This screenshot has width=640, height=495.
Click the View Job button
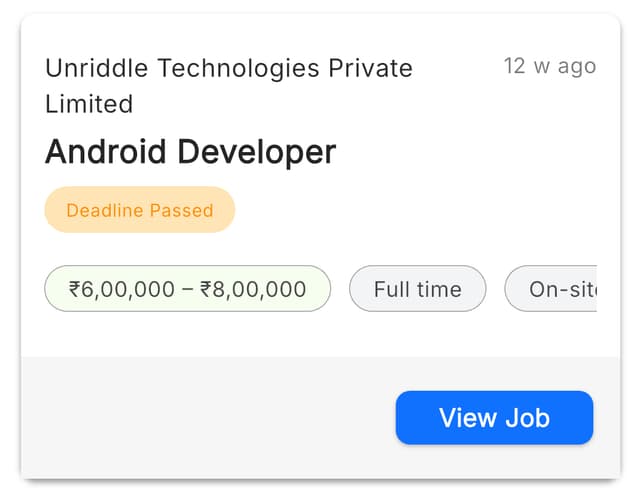pos(494,417)
